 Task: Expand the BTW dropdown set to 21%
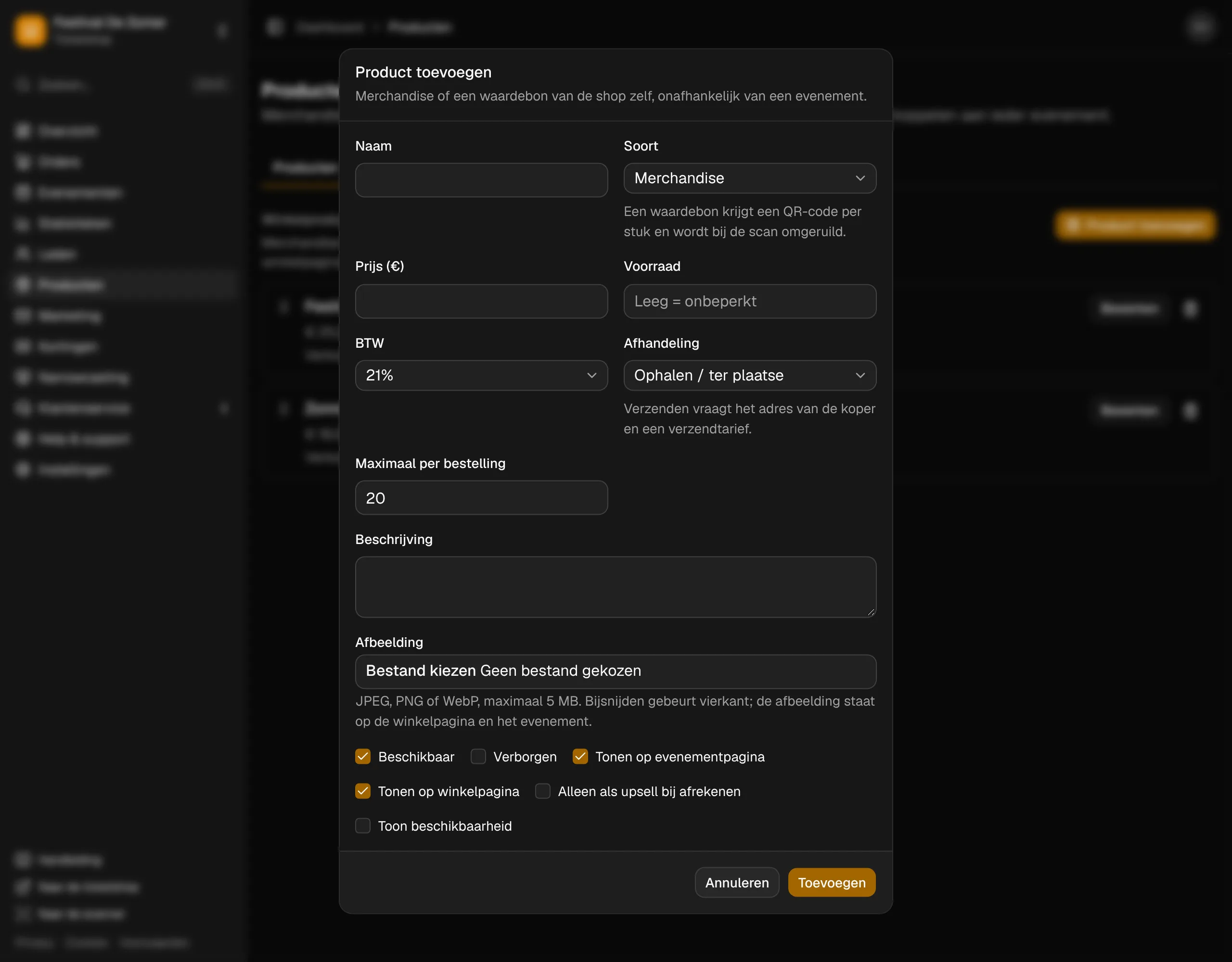click(481, 376)
